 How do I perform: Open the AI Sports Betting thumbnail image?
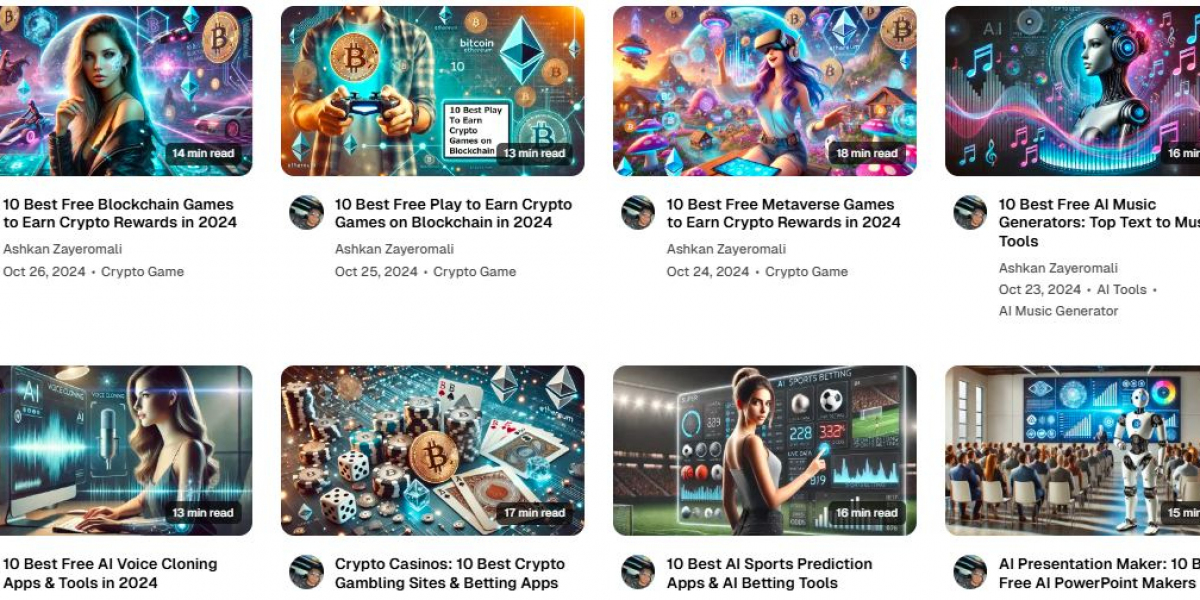point(764,450)
